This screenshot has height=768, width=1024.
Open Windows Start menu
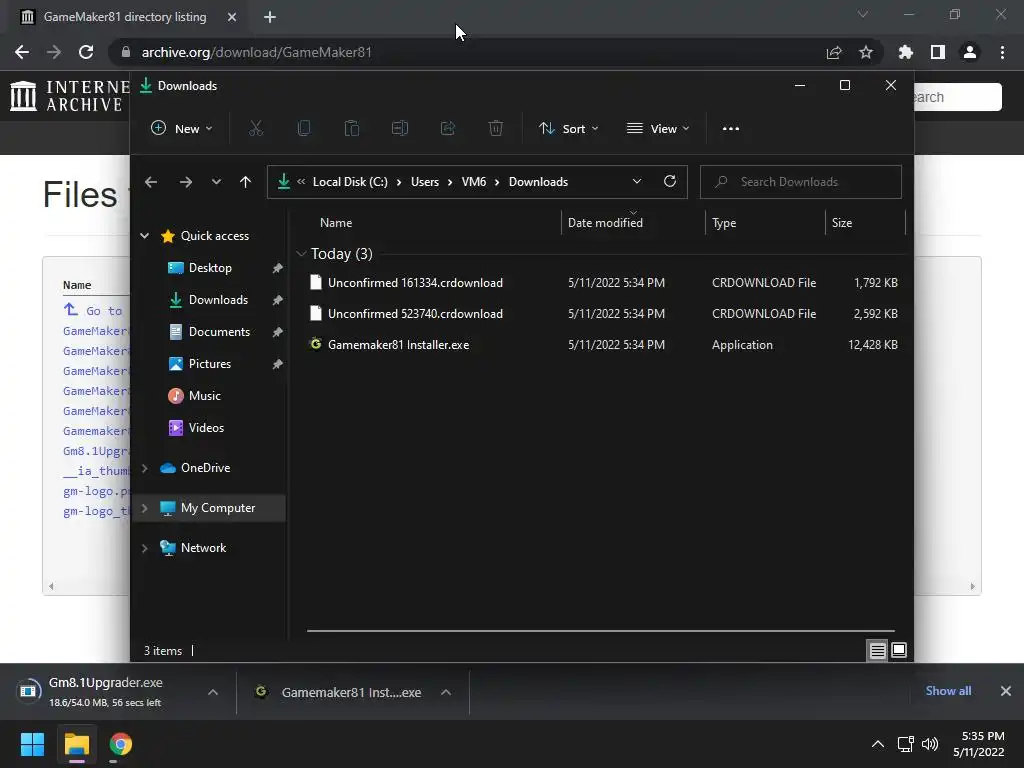tap(32, 744)
